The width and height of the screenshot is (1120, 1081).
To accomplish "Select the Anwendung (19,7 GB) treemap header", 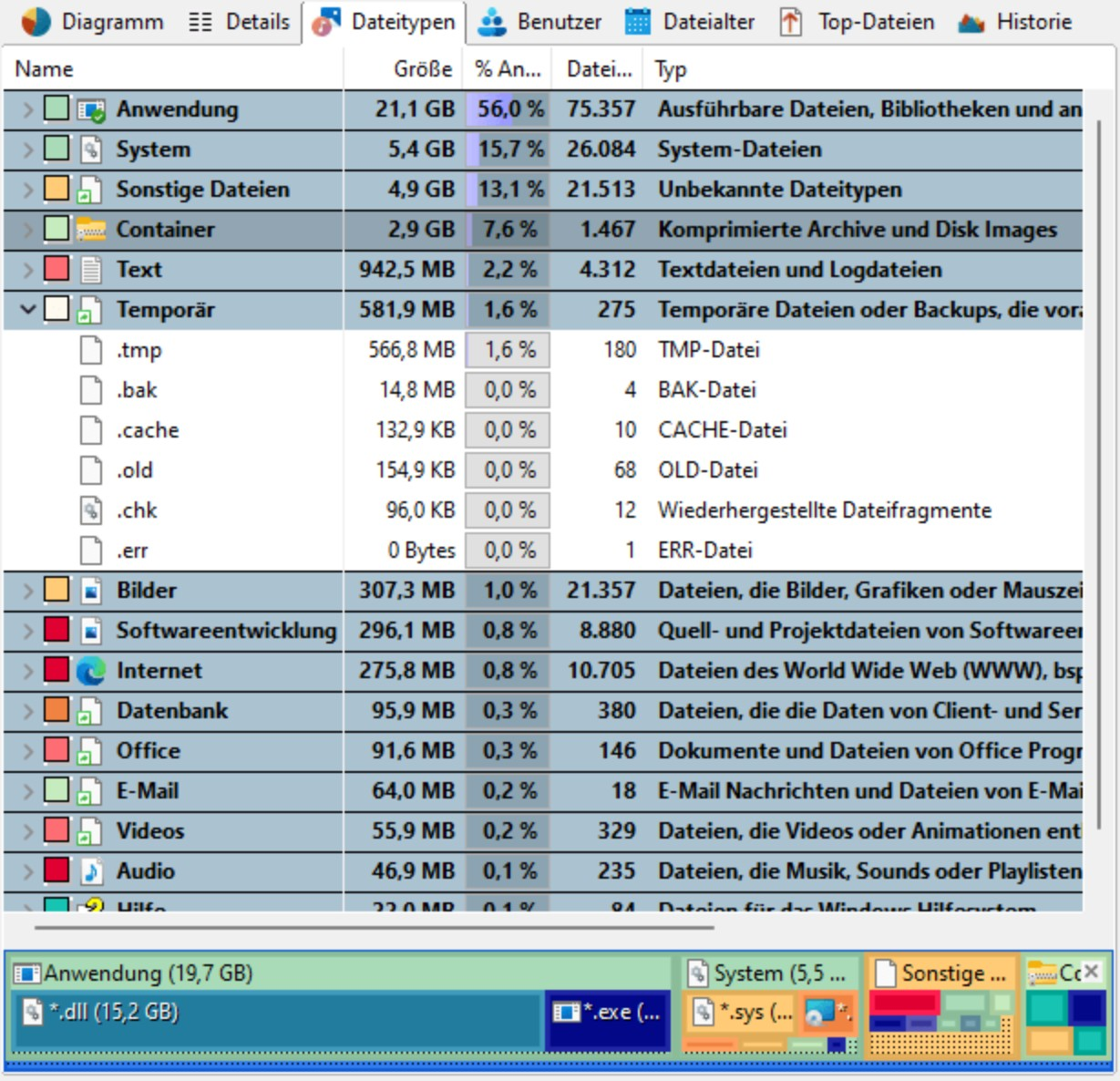I will [x=344, y=973].
